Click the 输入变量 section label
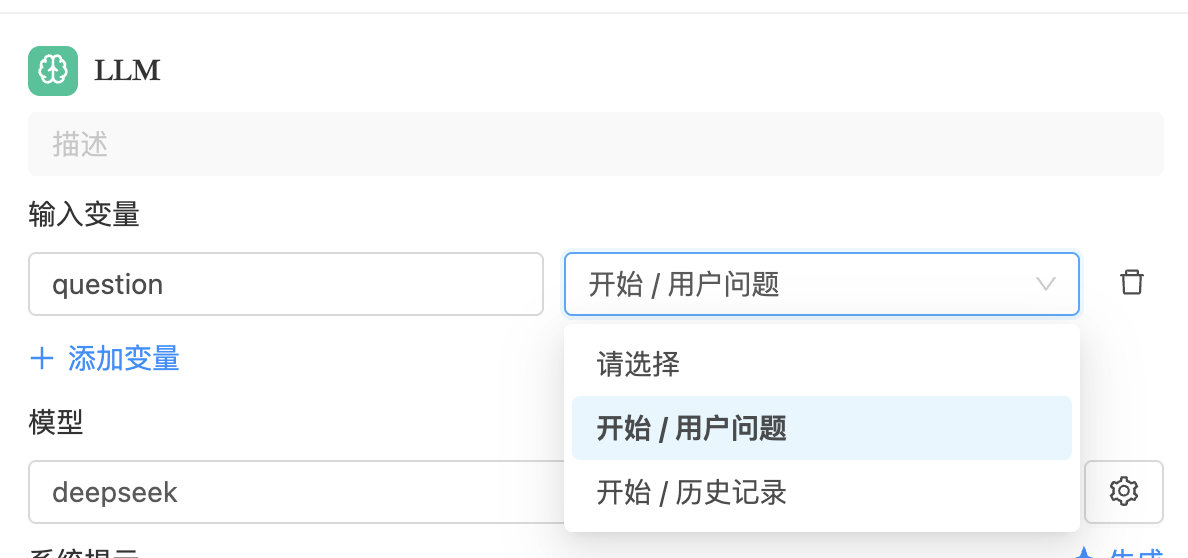Viewport: 1188px width, 558px height. pos(84,214)
